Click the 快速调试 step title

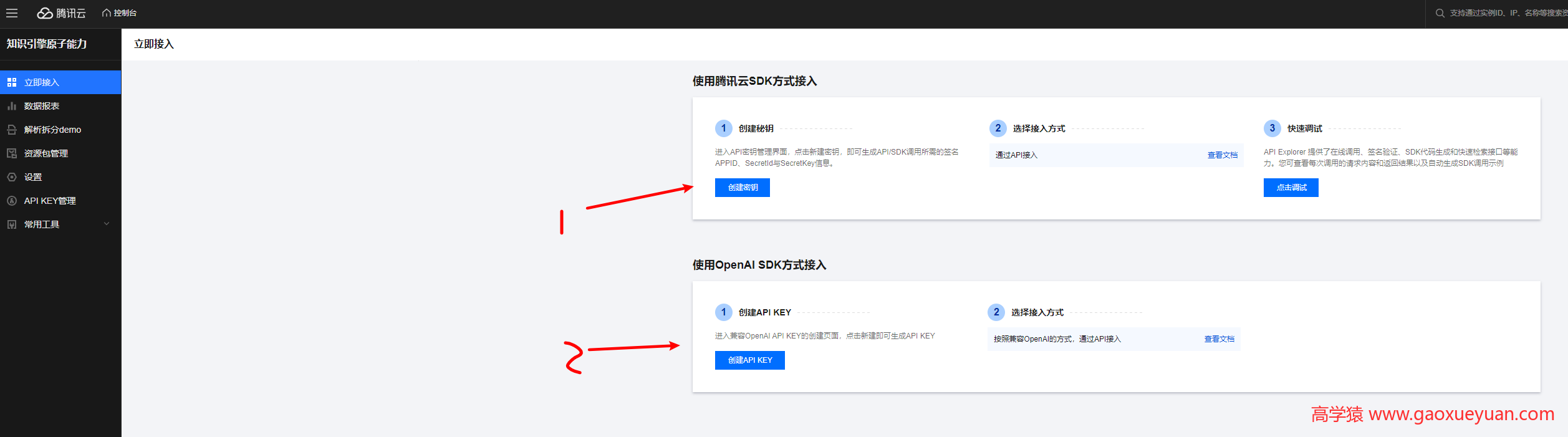tap(1305, 128)
